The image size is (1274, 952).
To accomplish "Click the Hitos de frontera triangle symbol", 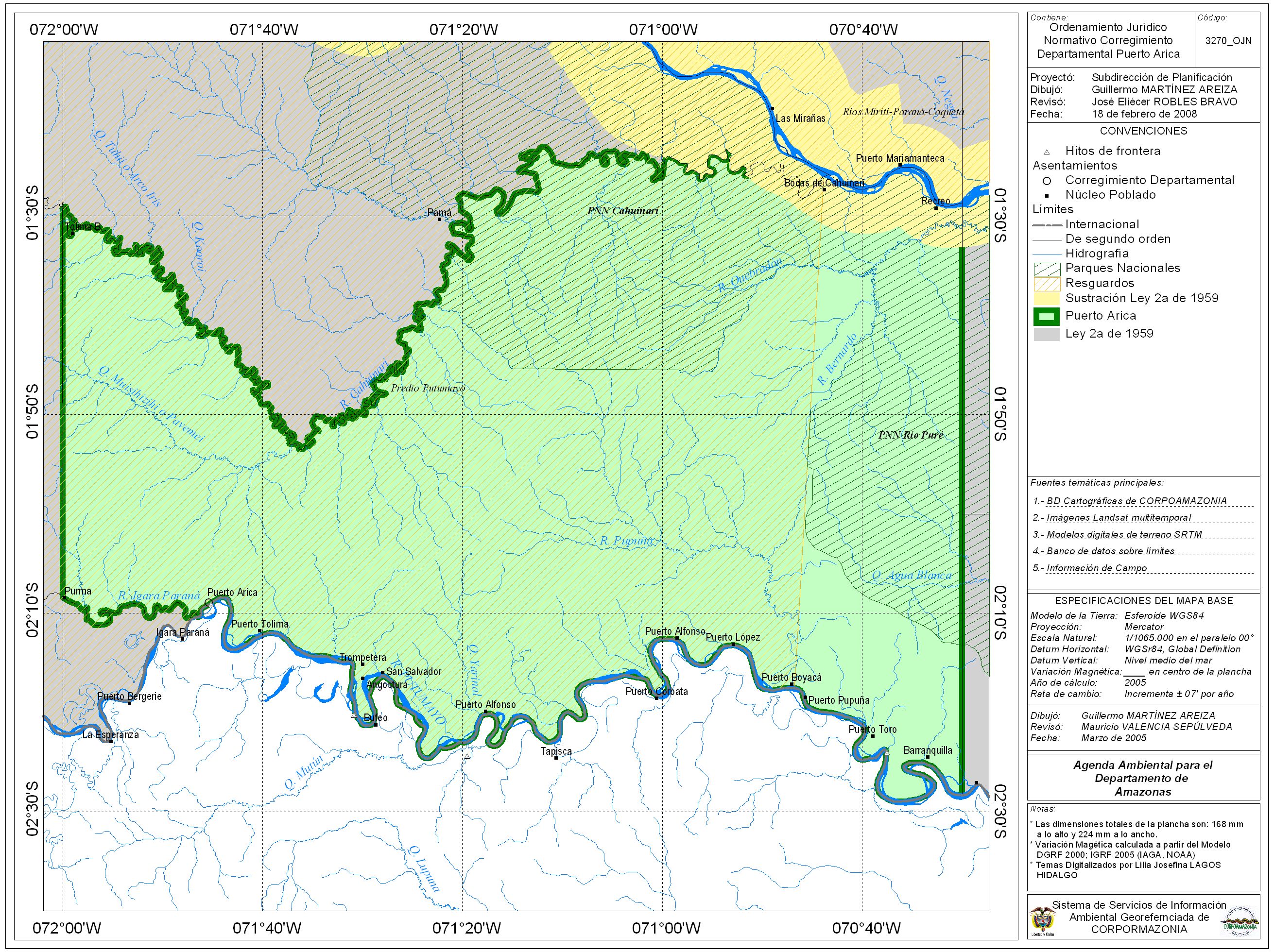I will 1047,152.
